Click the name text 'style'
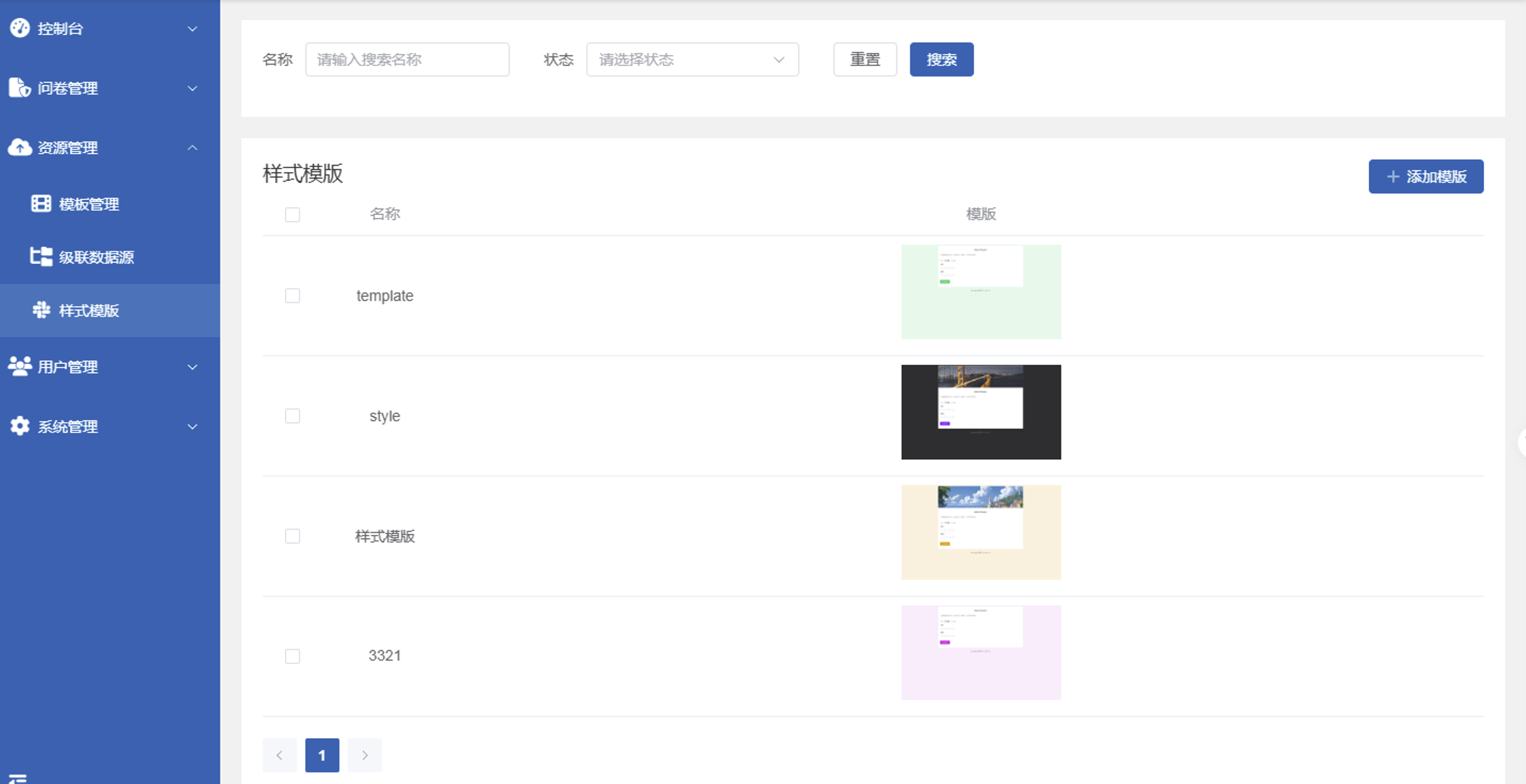The image size is (1526, 784). point(385,416)
